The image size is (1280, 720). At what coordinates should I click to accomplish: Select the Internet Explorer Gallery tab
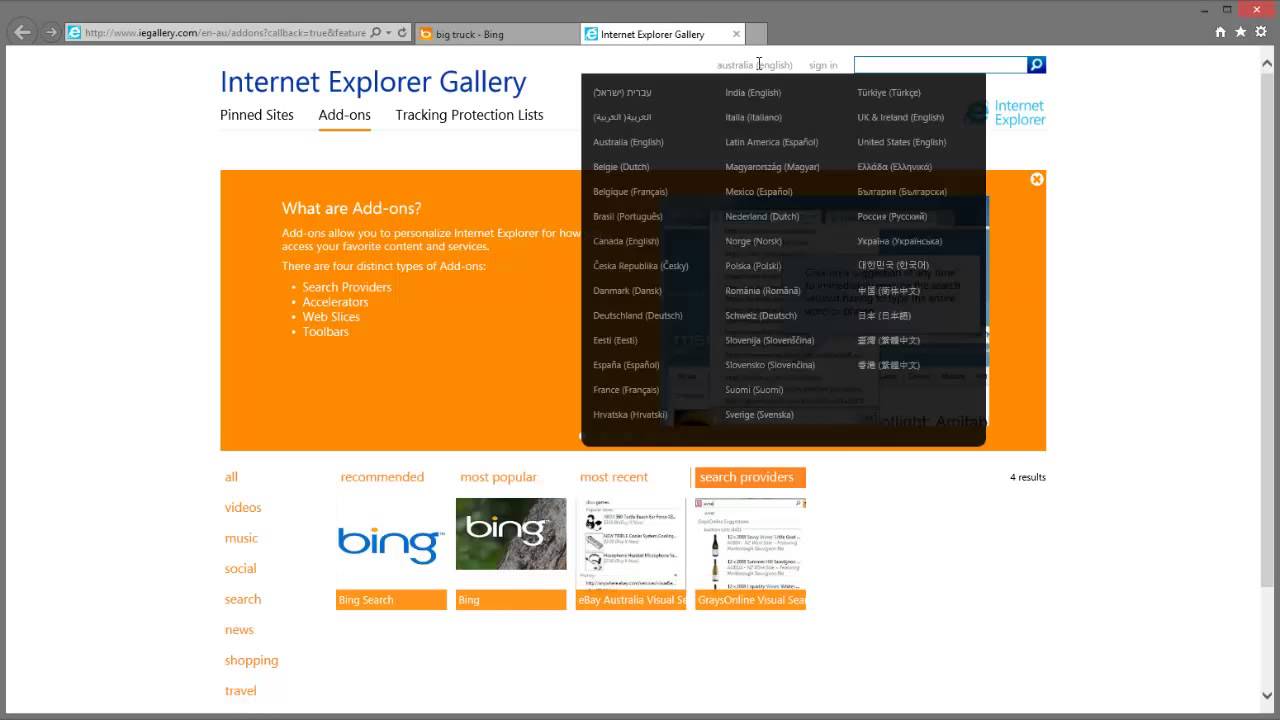(x=662, y=34)
